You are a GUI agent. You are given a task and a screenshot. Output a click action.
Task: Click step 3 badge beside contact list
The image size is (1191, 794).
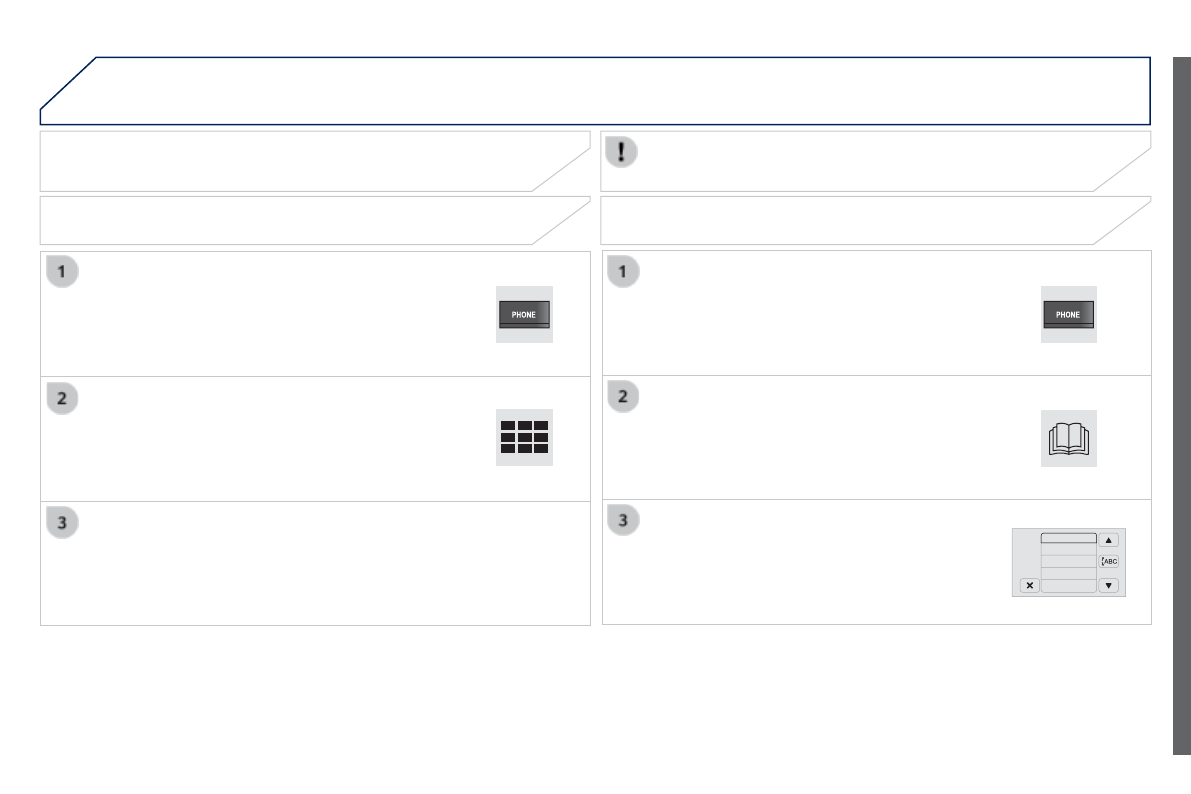[624, 521]
